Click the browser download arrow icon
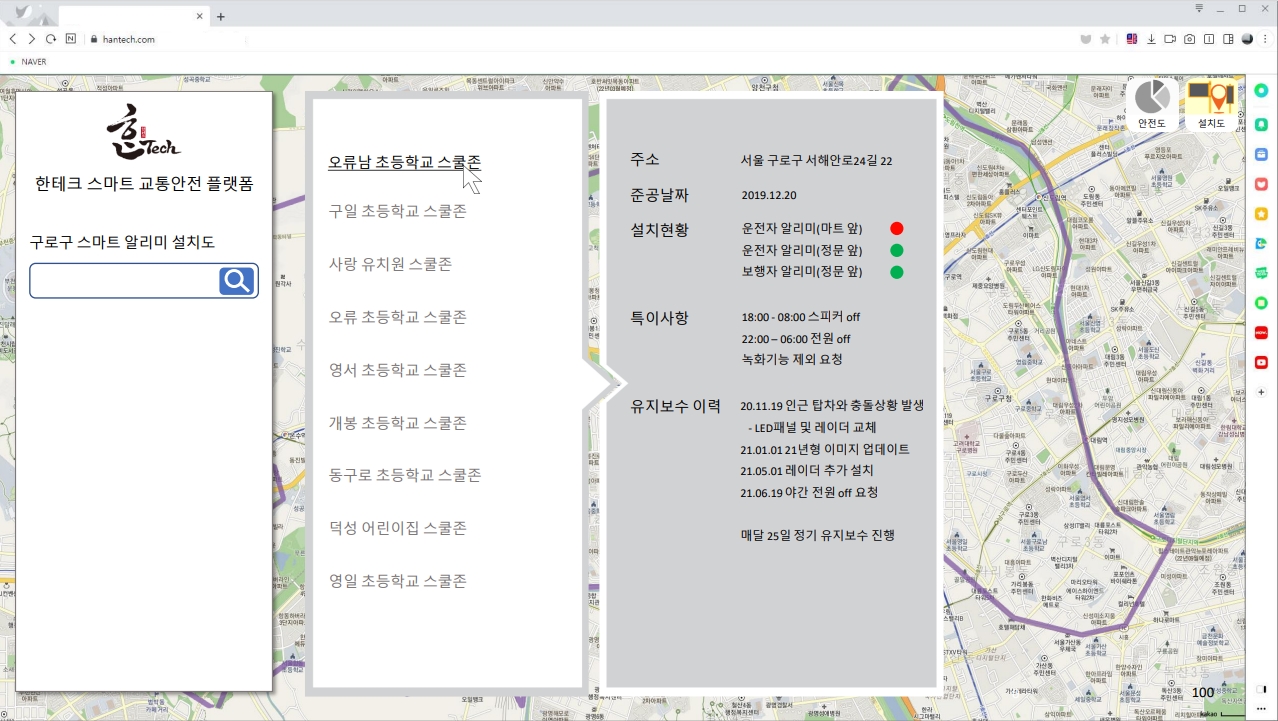 1151,39
